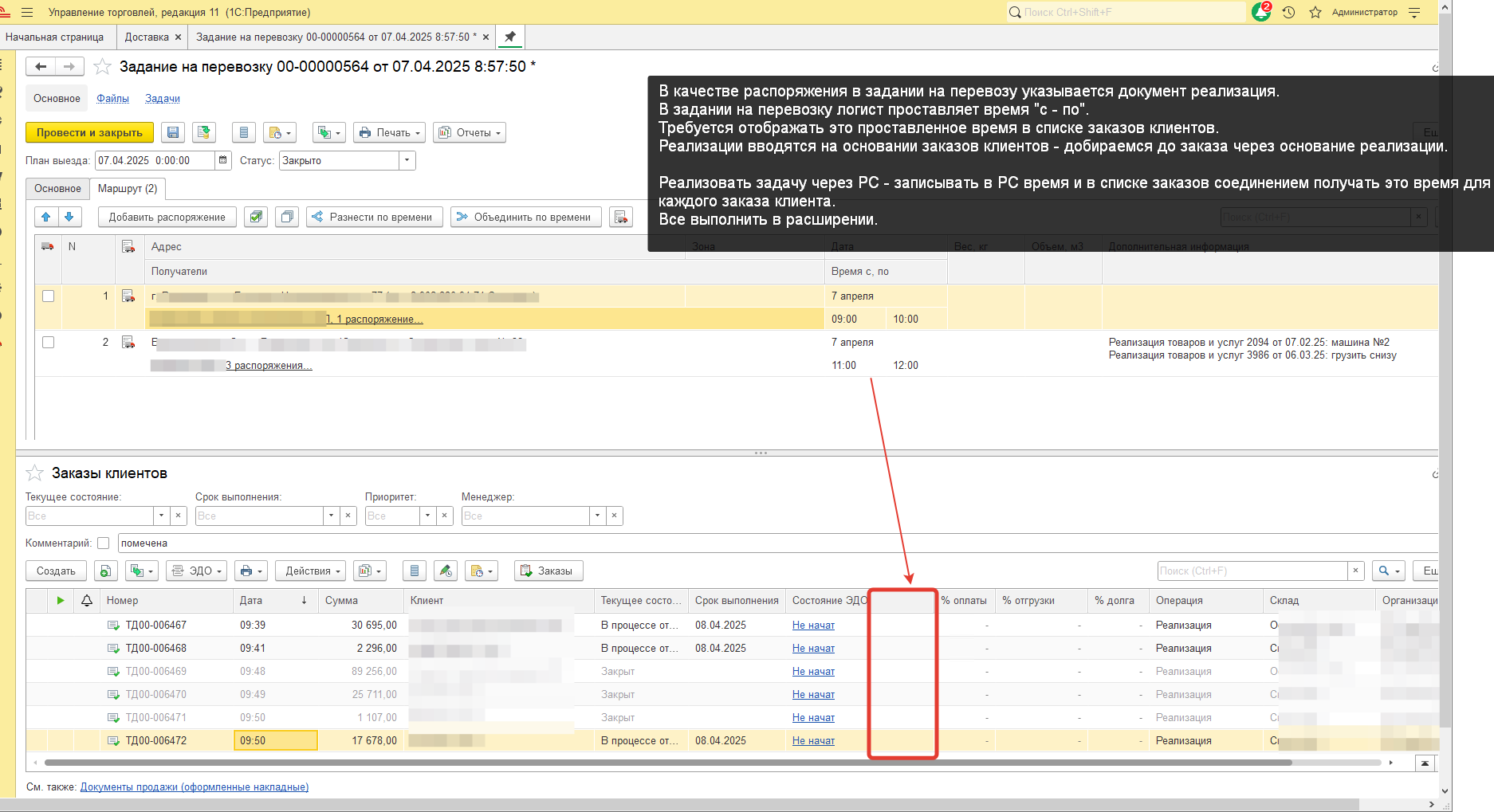1494x812 pixels.
Task: Expand the Статус dropdown
Action: 407,160
